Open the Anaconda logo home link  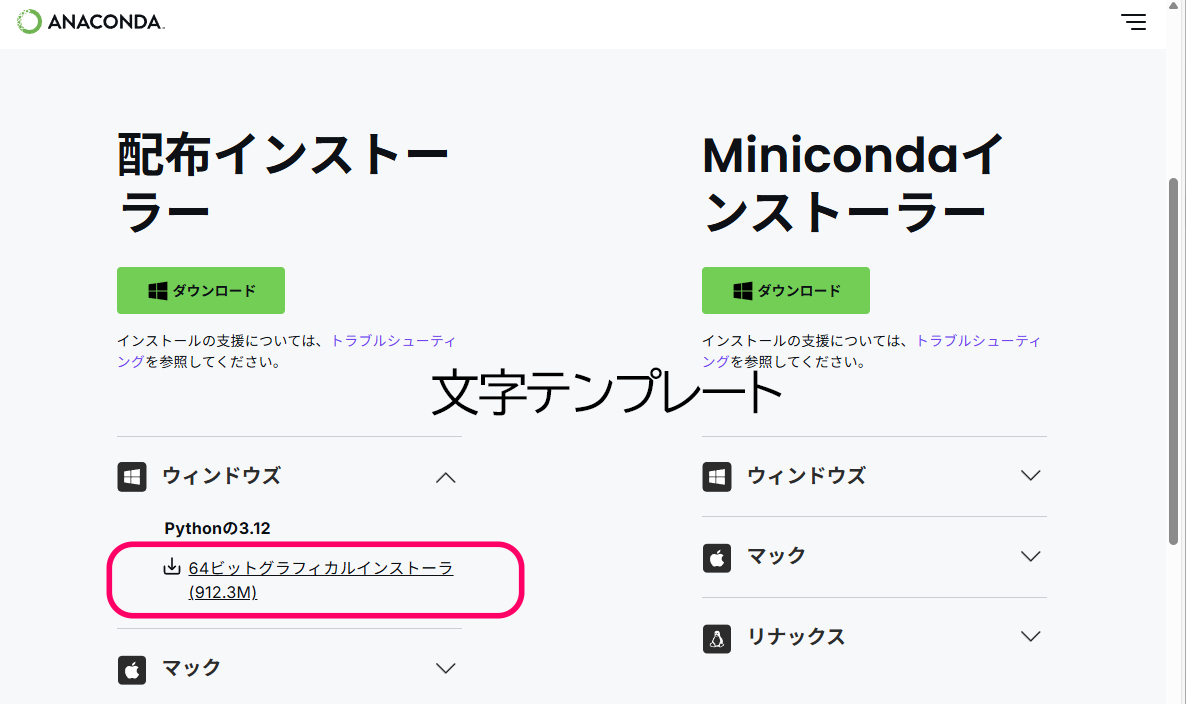point(90,21)
